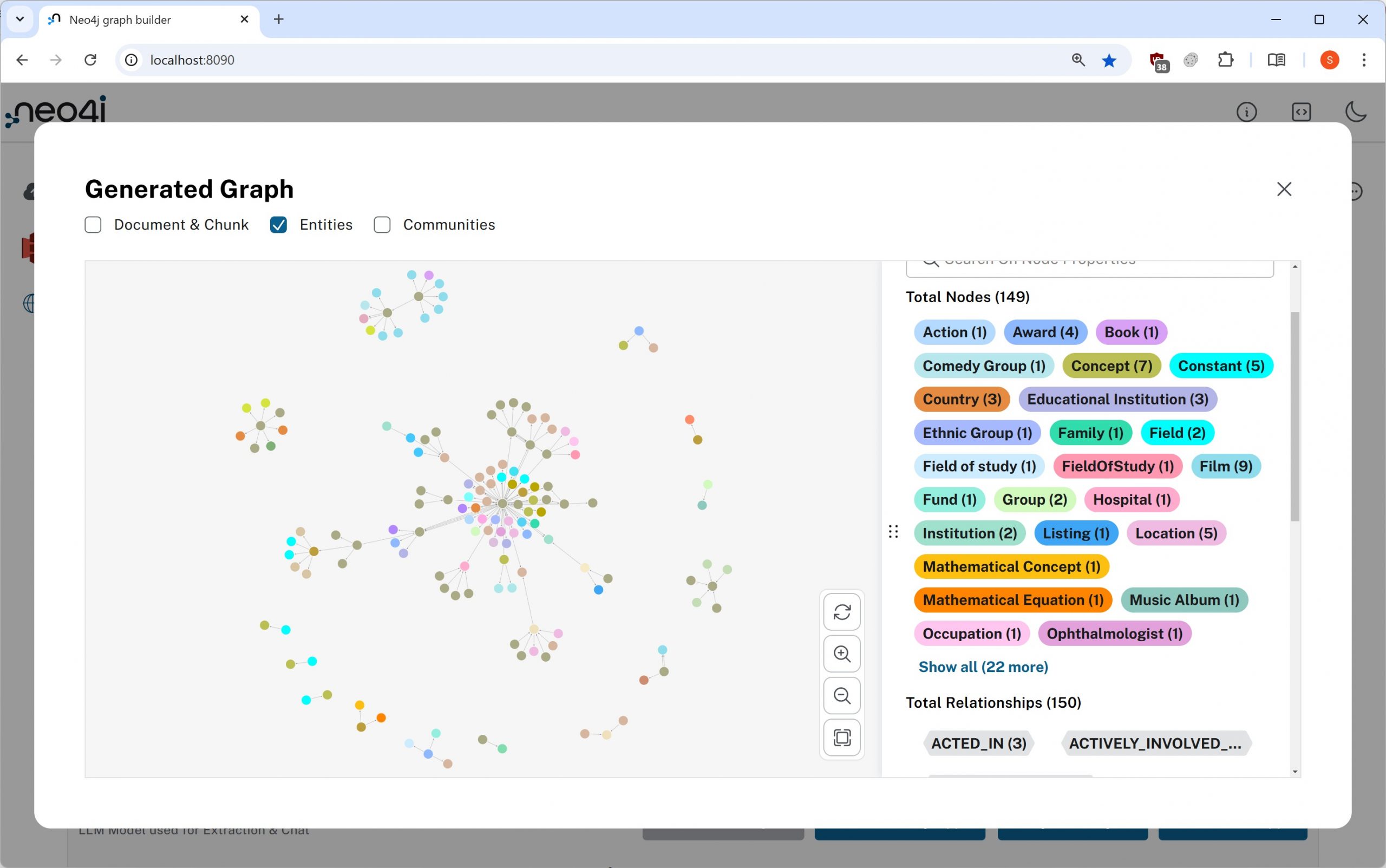Open browser extensions puzzle icon

coord(1225,60)
